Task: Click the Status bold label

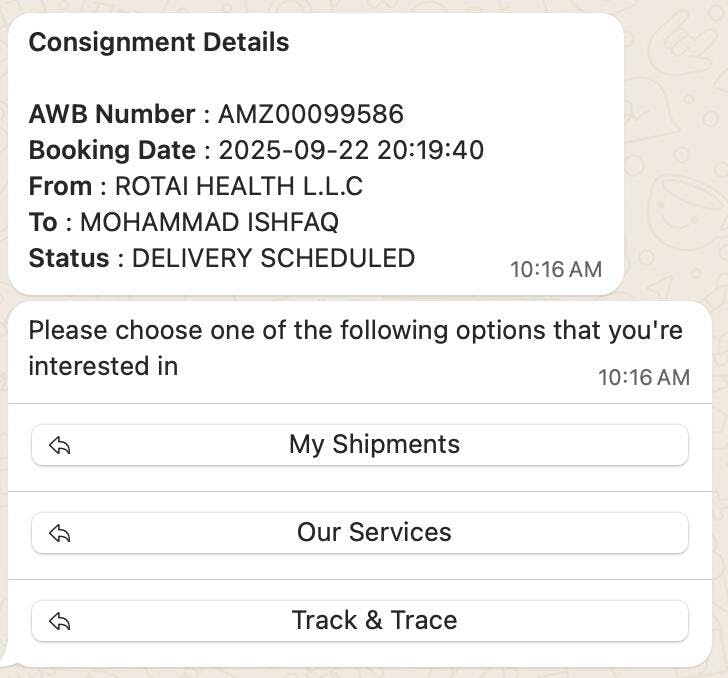Action: tap(69, 258)
